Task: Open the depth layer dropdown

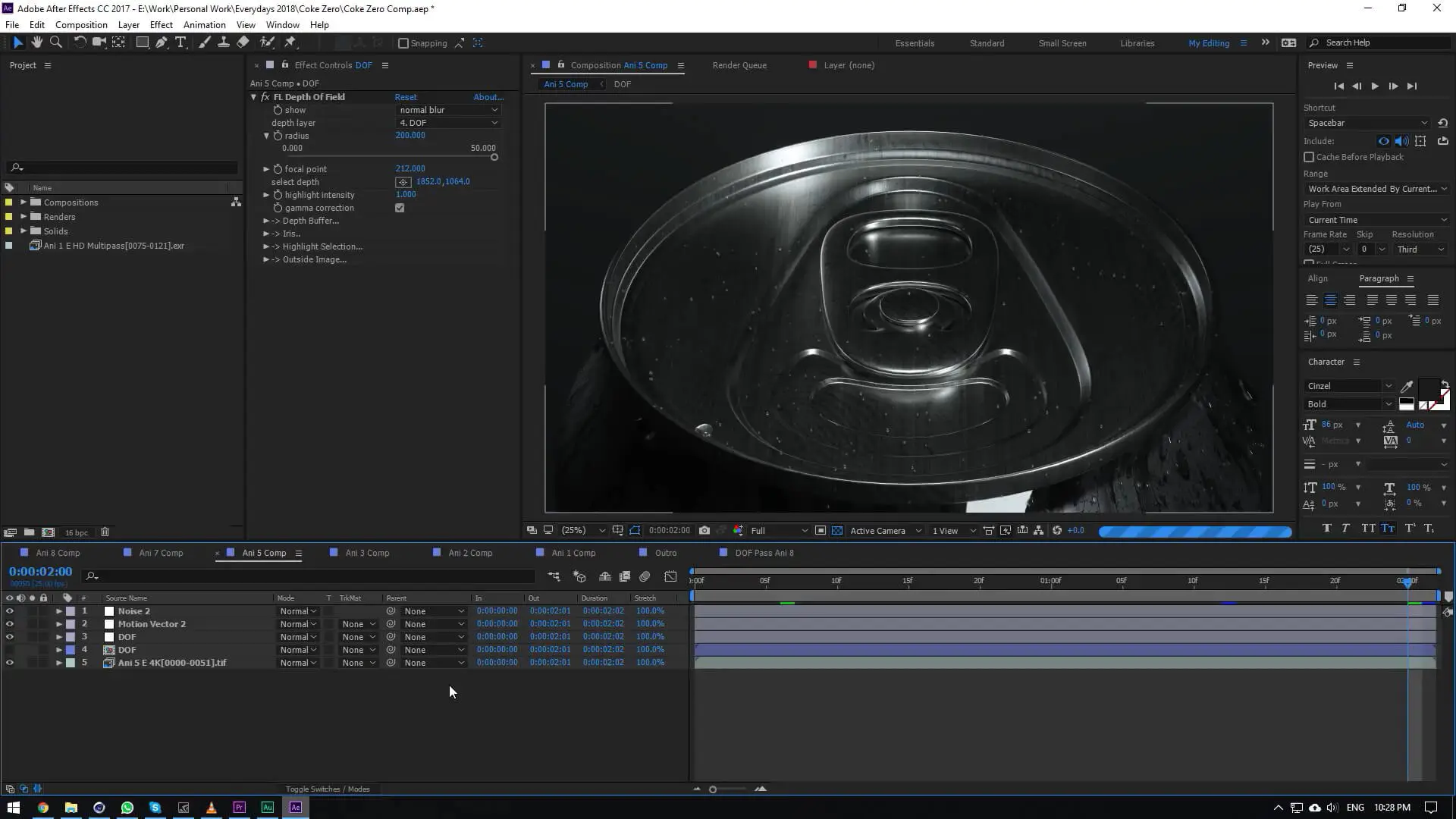Action: pyautogui.click(x=448, y=123)
